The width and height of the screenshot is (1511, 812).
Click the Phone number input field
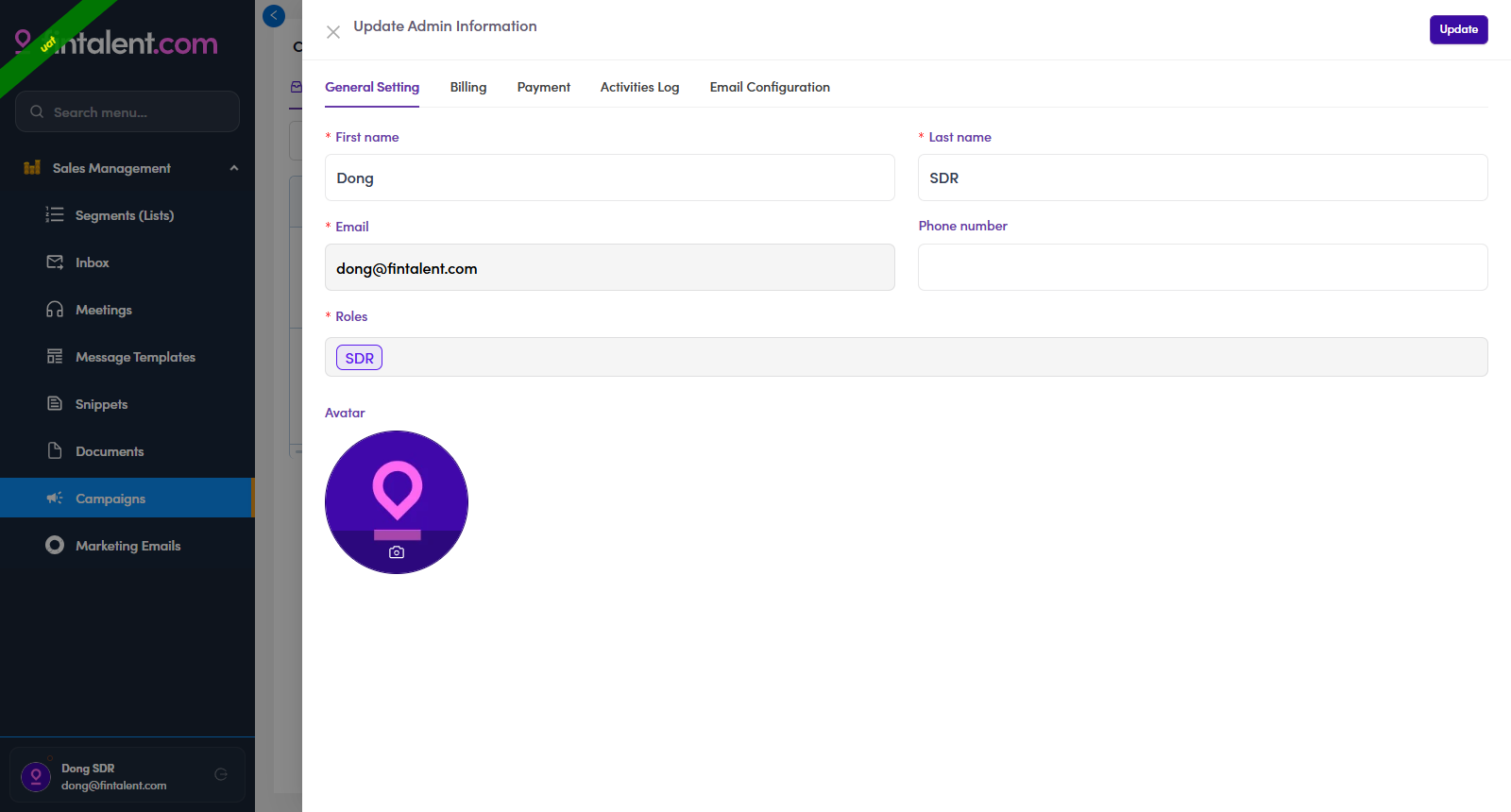[x=1202, y=267]
